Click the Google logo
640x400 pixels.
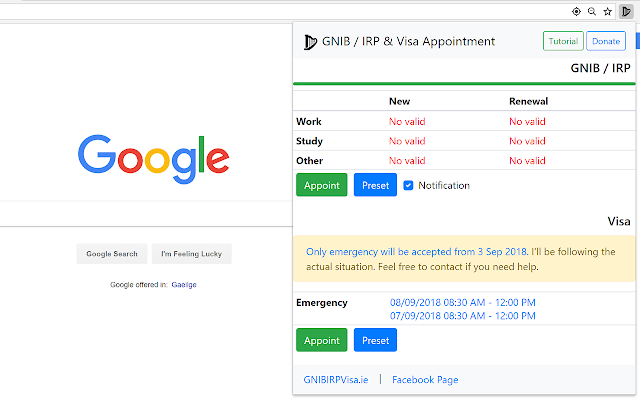click(x=153, y=159)
